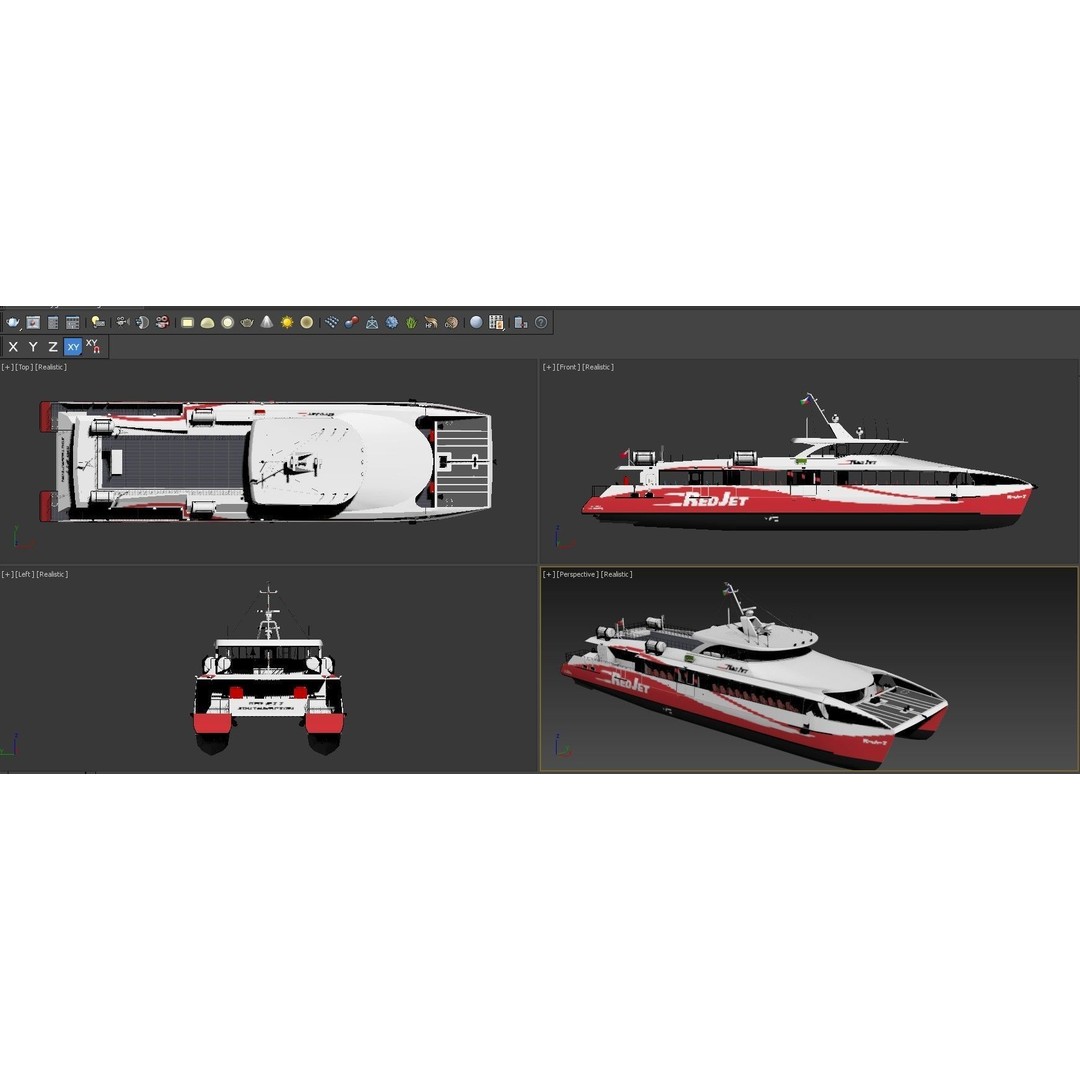Create a sphere light icon
Viewport: 1080px width, 1080px height.
point(227,322)
